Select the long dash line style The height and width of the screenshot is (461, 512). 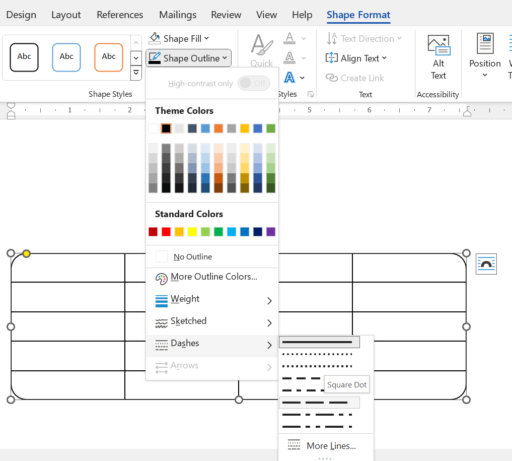[319, 403]
